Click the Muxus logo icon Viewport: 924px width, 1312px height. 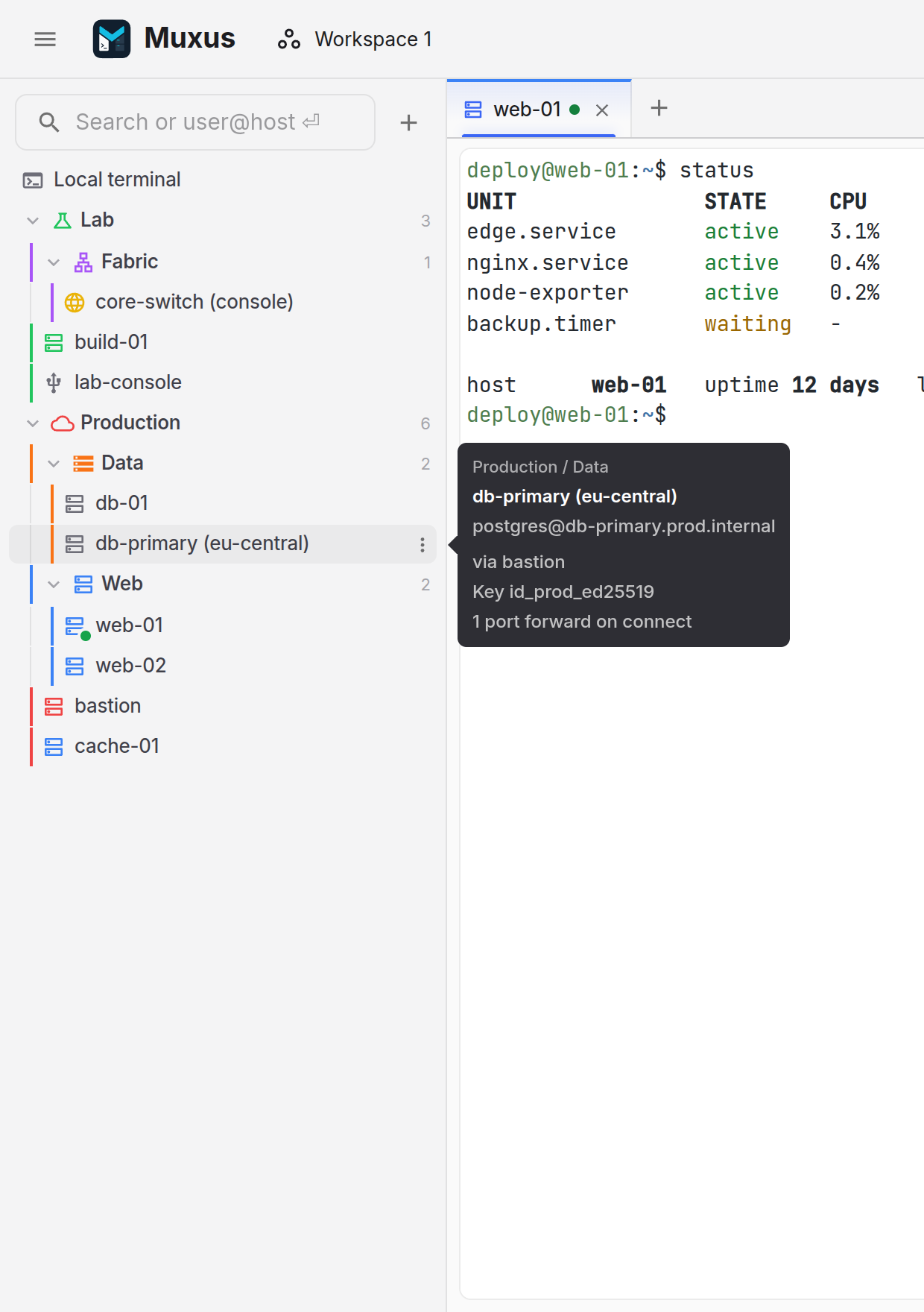[x=112, y=39]
